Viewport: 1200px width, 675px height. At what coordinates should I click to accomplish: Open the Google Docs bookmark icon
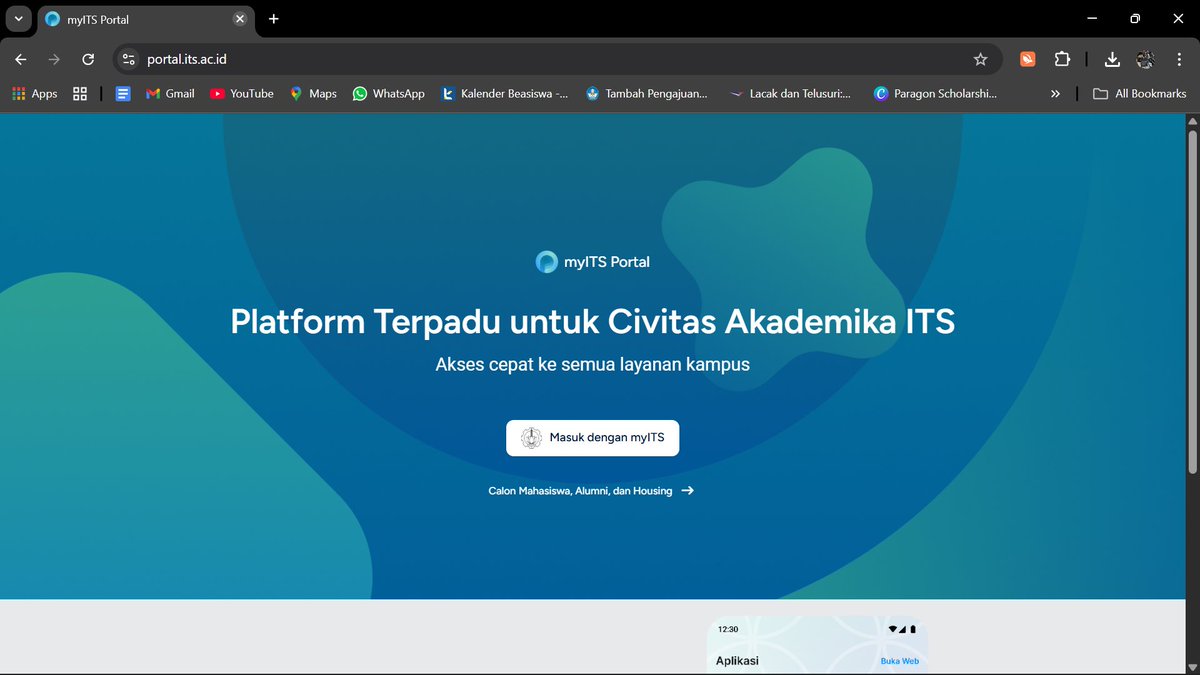click(x=123, y=93)
